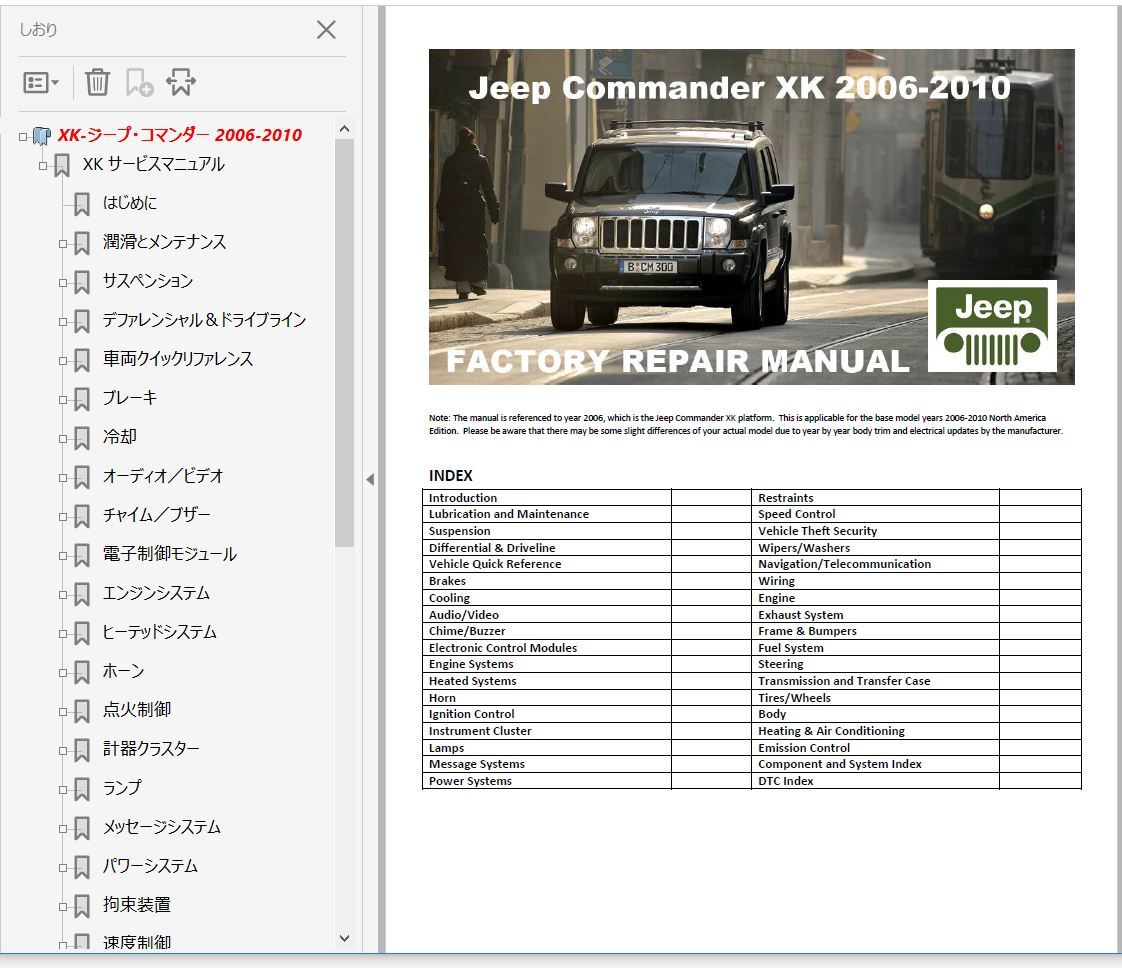Click the Emission Control index entry

[804, 748]
